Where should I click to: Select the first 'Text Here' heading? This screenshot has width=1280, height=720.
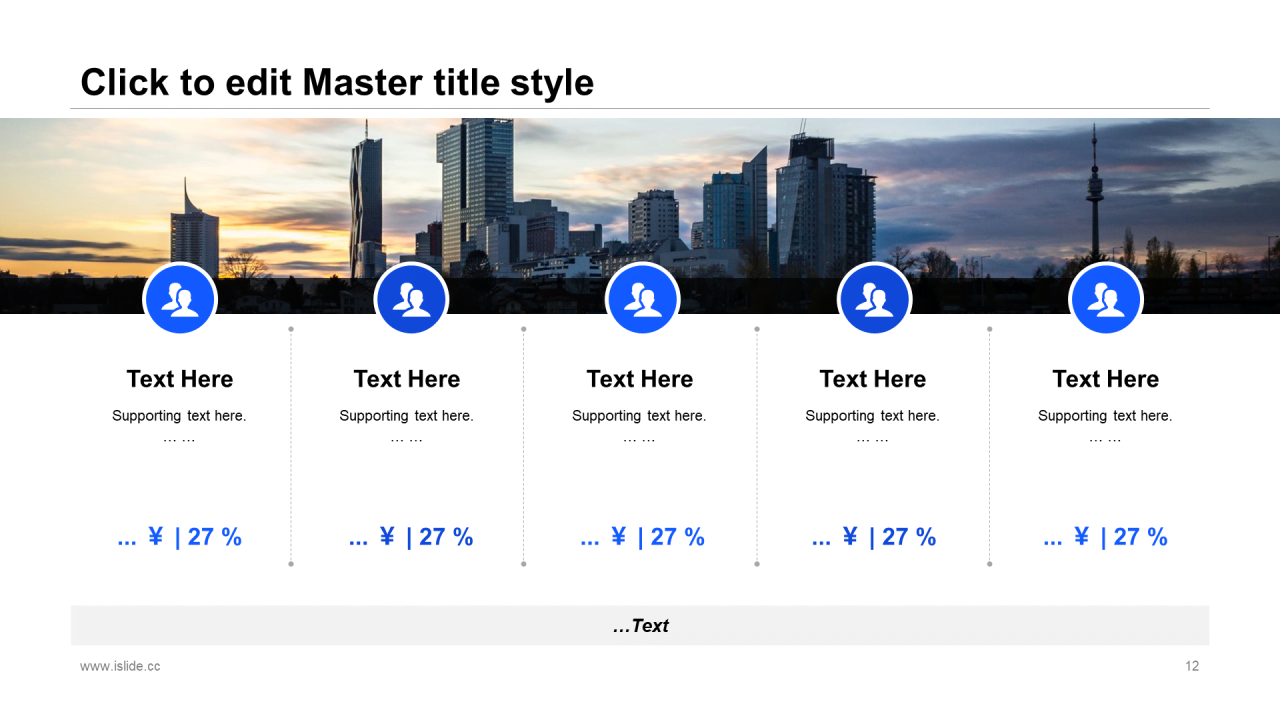pyautogui.click(x=180, y=379)
